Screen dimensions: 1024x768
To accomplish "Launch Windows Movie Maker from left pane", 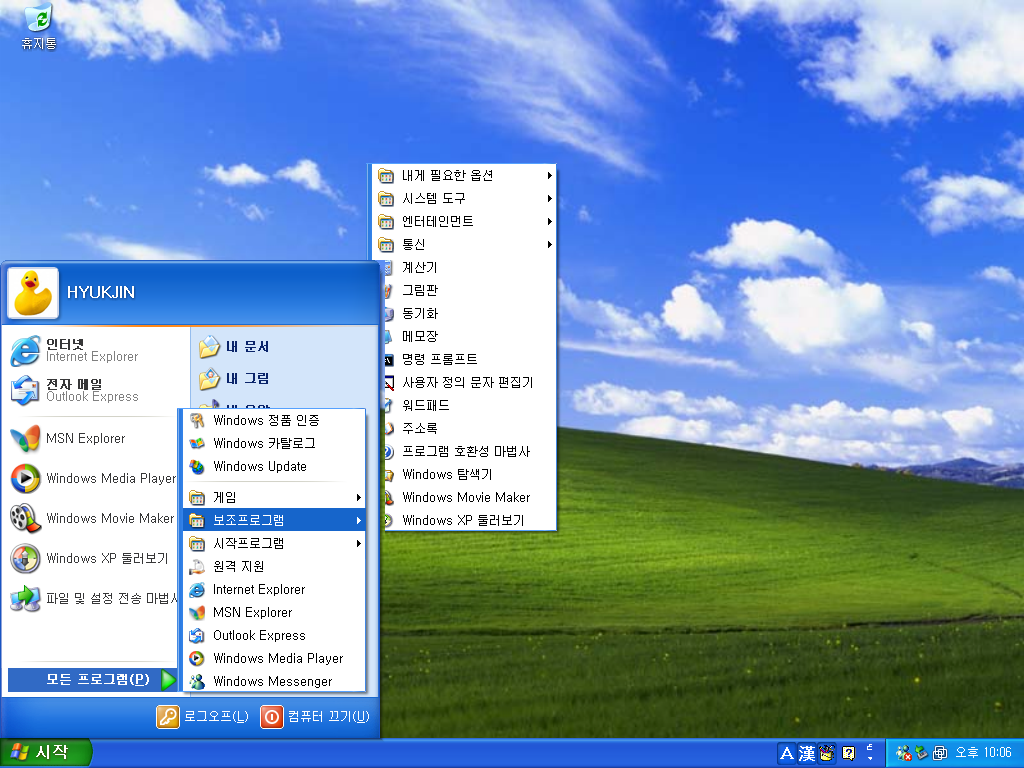I will coord(95,519).
